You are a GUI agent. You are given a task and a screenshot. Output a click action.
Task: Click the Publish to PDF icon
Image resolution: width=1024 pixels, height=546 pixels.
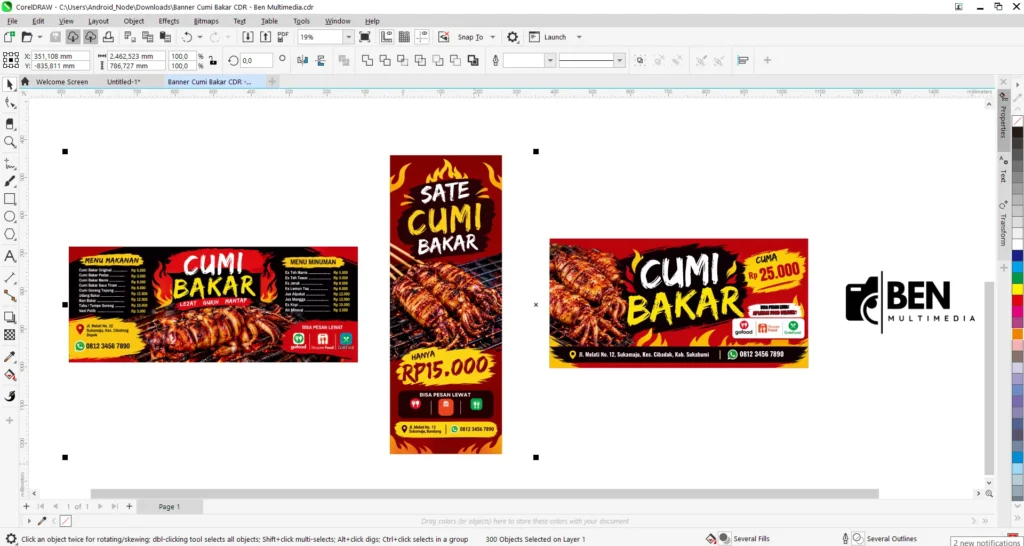[283, 37]
